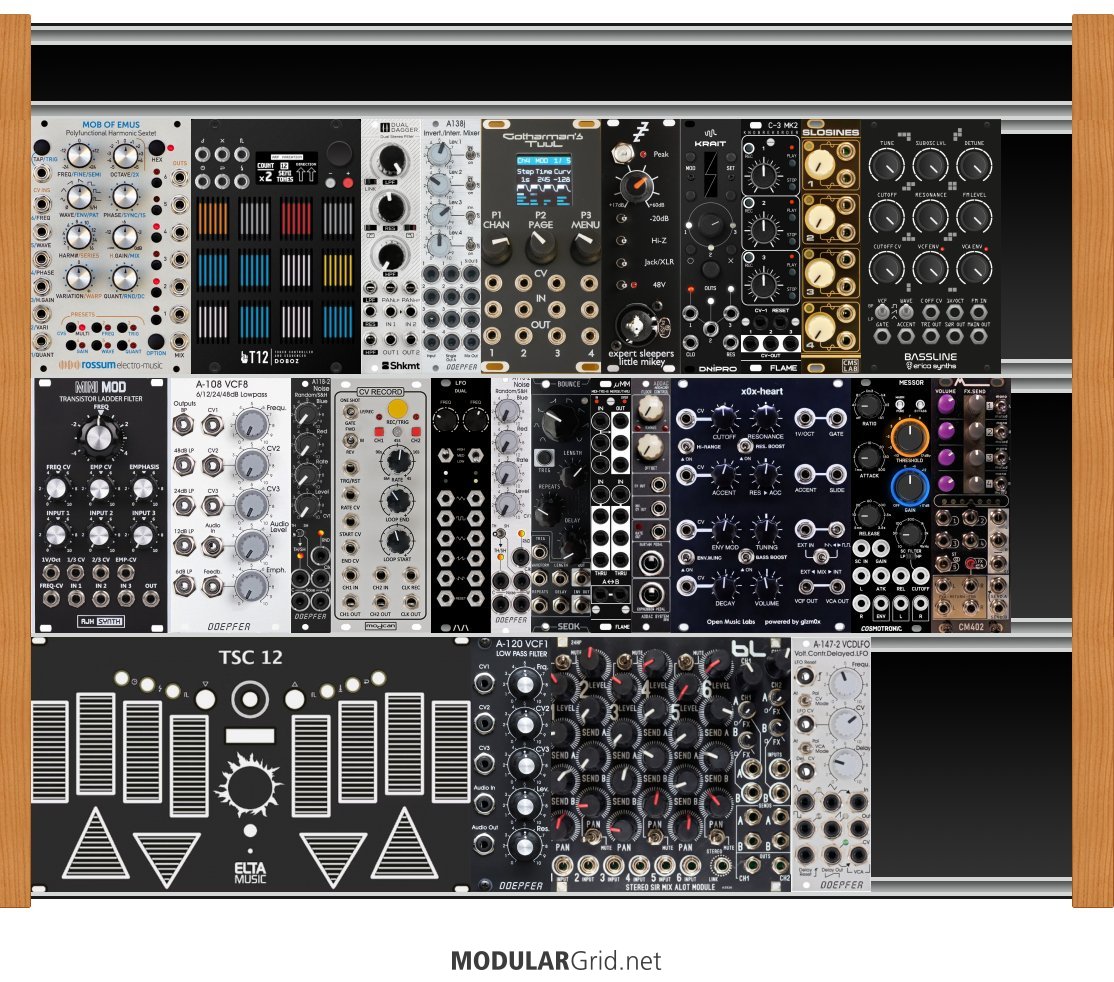Adjust the RESONANCE knob on Bassline
This screenshot has height=982, width=1114.
[930, 217]
